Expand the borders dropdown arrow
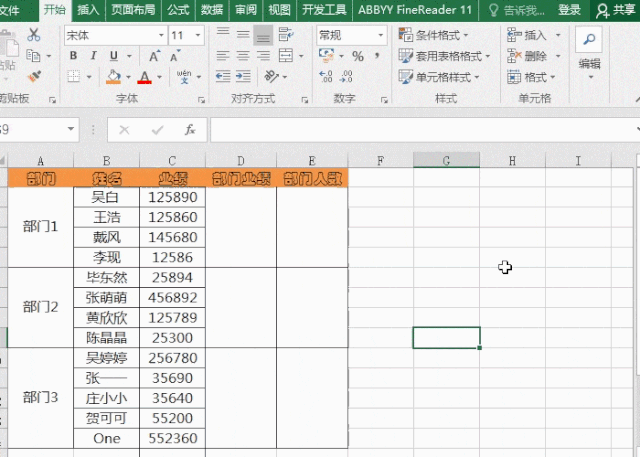Image resolution: width=640 pixels, height=457 pixels. (89, 77)
